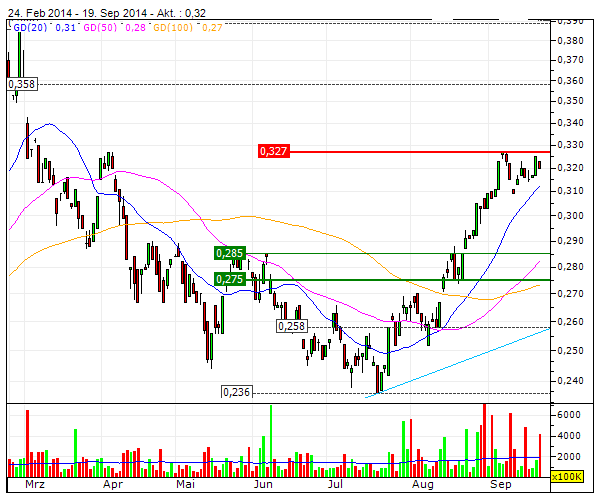Click the green 0,275 support label
This screenshot has width=600, height=500.
point(230,279)
